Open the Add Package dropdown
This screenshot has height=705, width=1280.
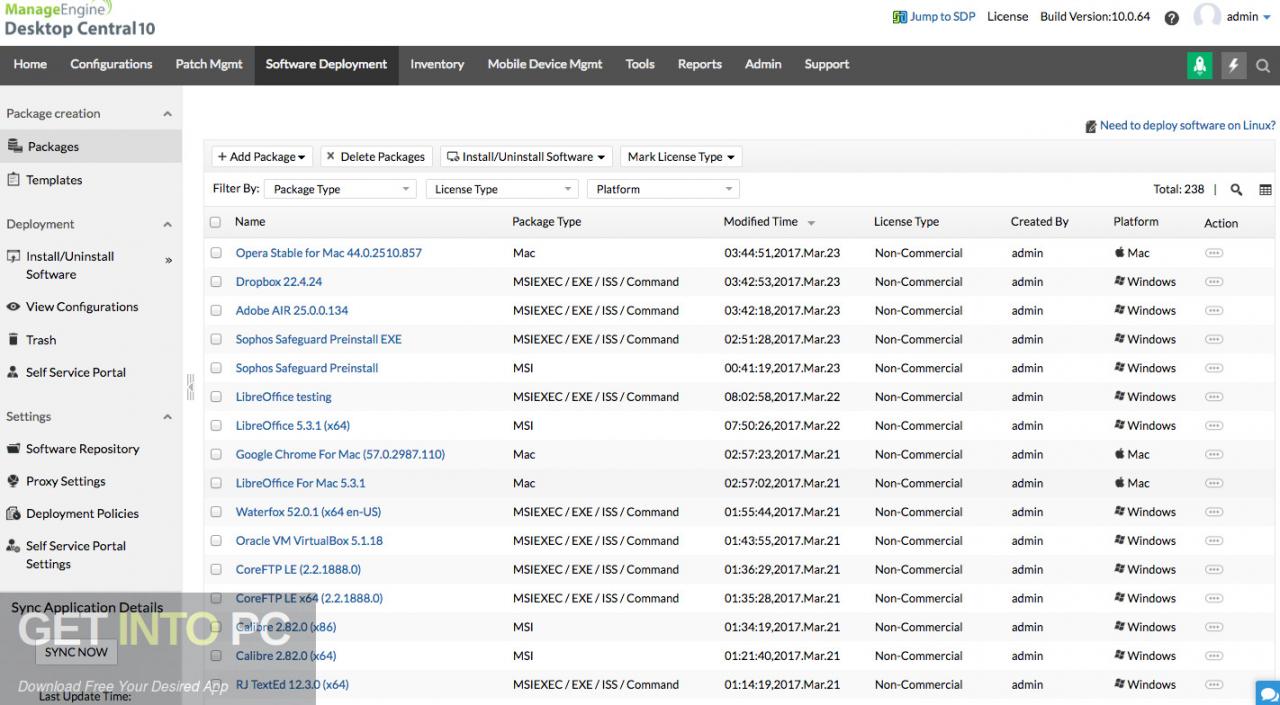coord(262,157)
